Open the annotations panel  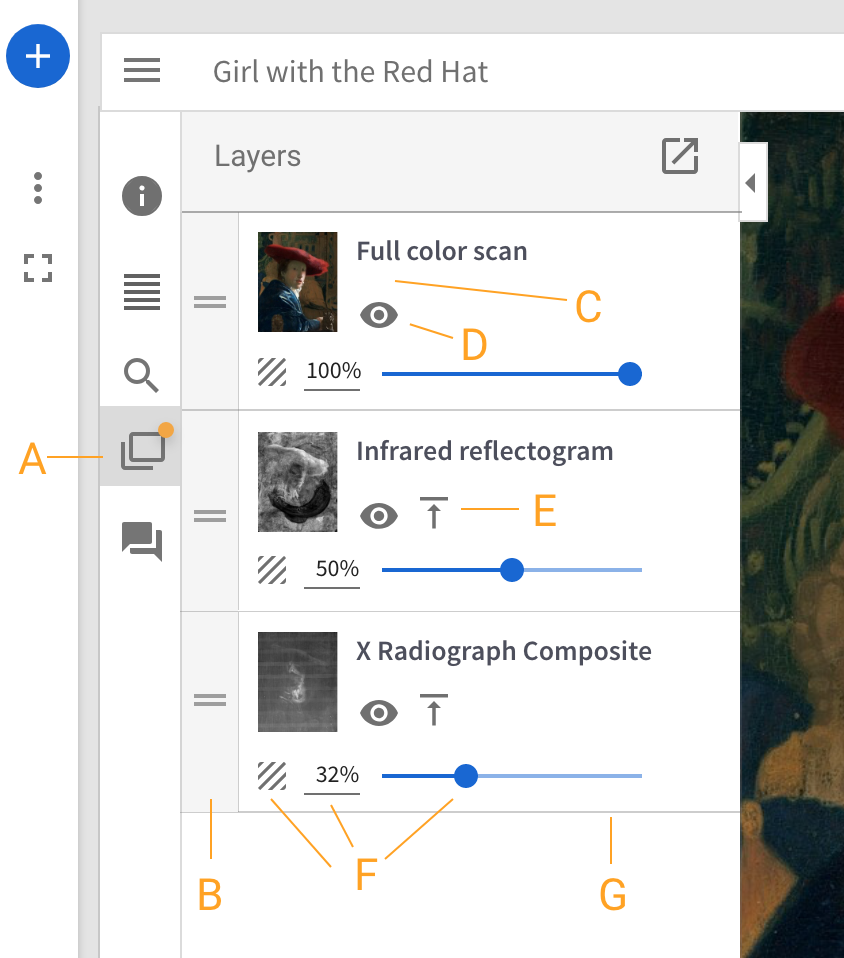click(141, 543)
